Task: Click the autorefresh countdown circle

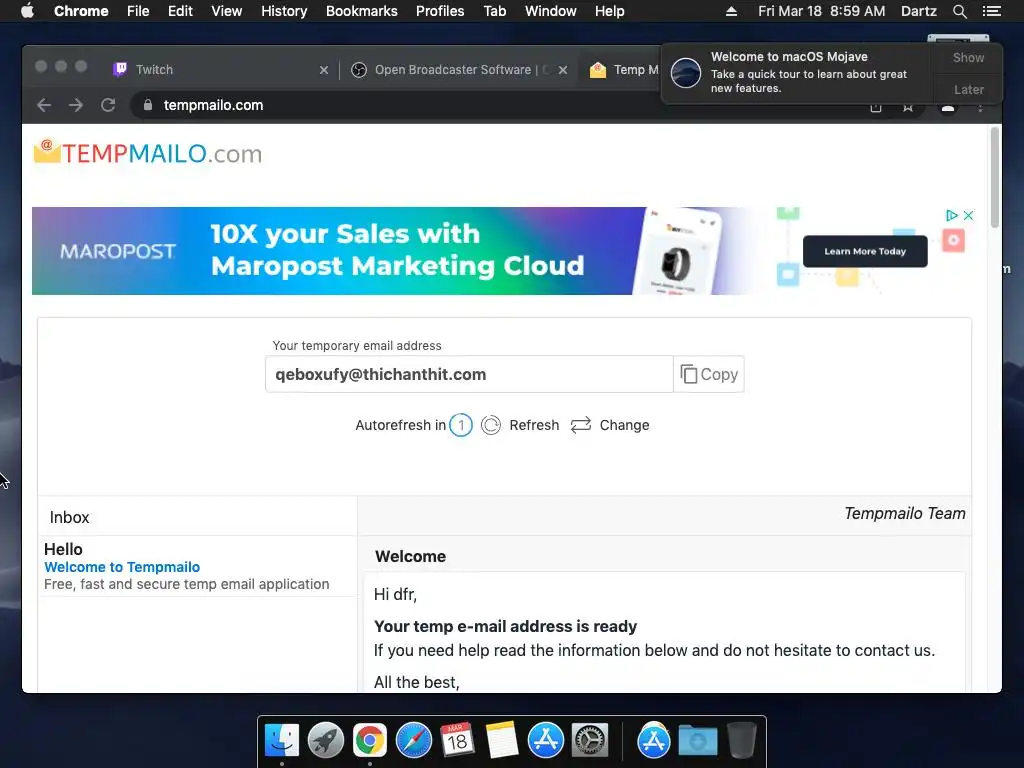Action: coord(461,425)
